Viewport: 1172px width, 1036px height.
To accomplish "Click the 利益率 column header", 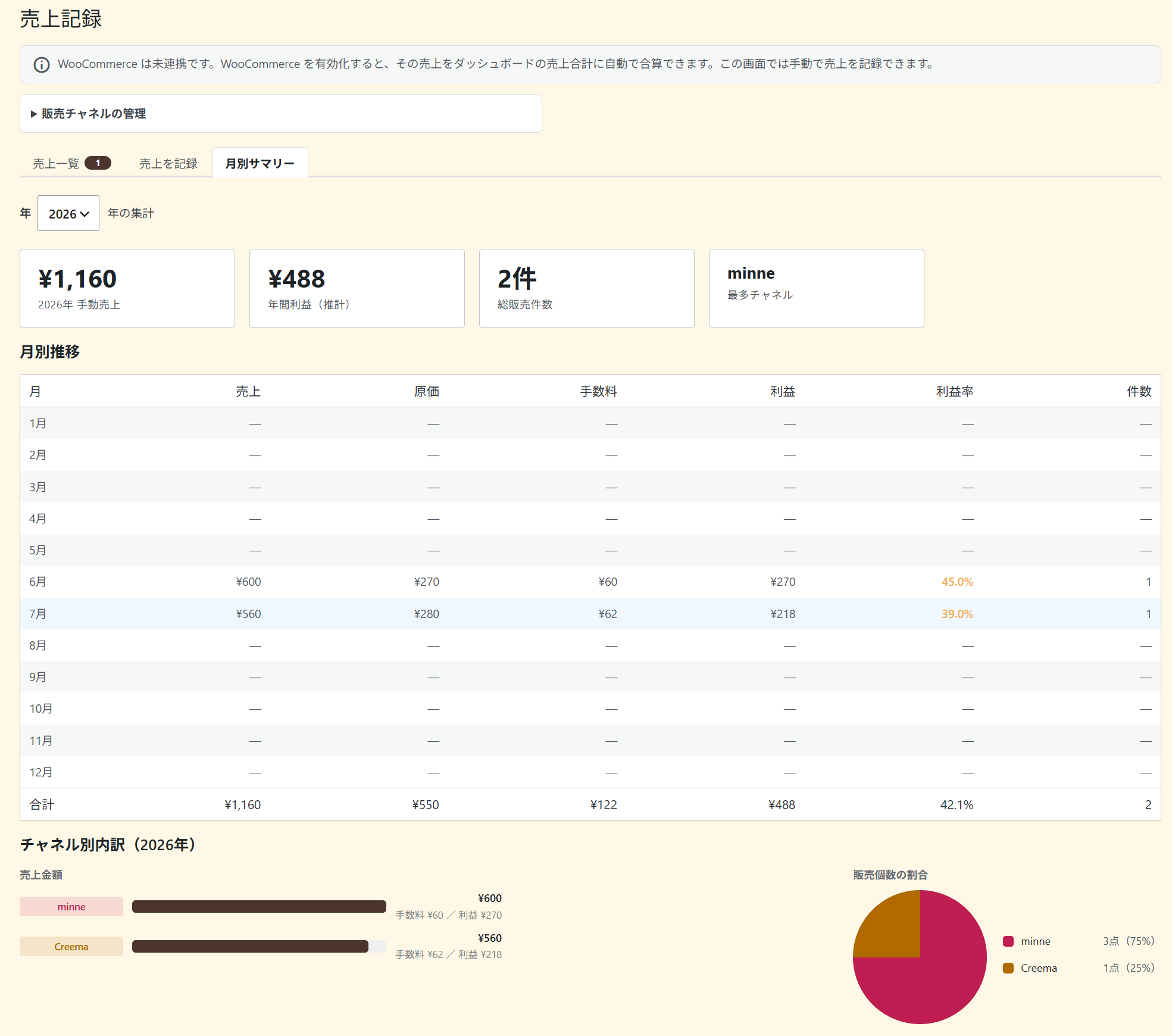I will [955, 391].
